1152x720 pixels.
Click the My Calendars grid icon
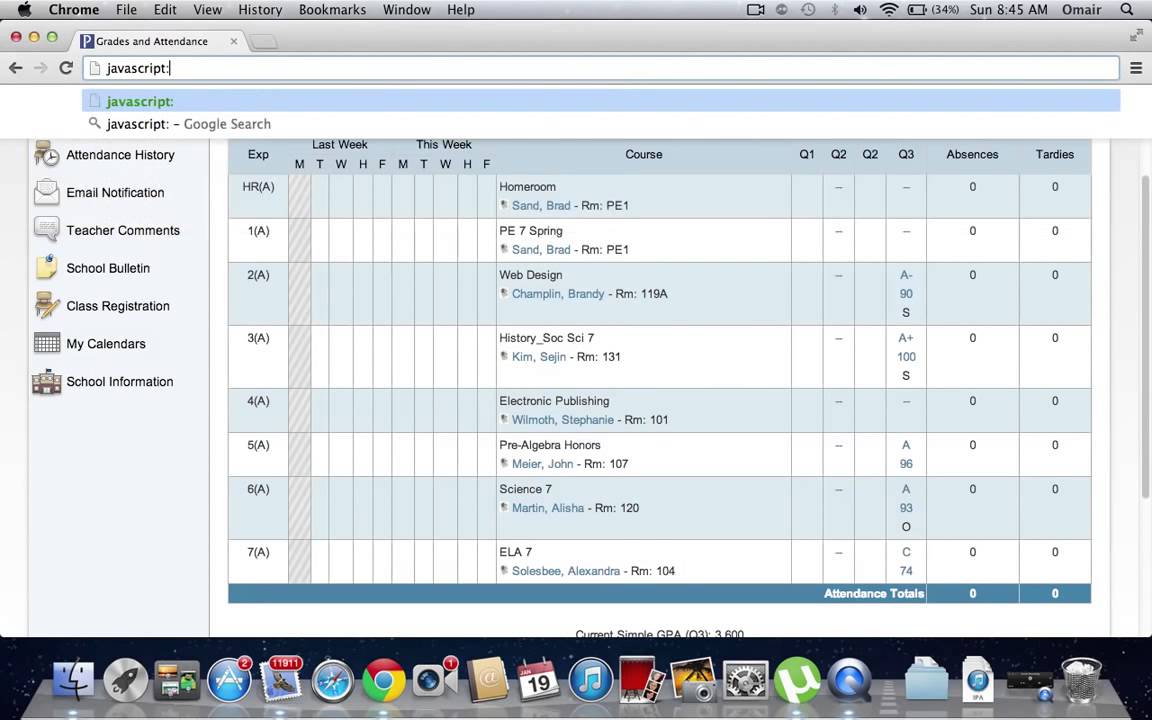[46, 343]
